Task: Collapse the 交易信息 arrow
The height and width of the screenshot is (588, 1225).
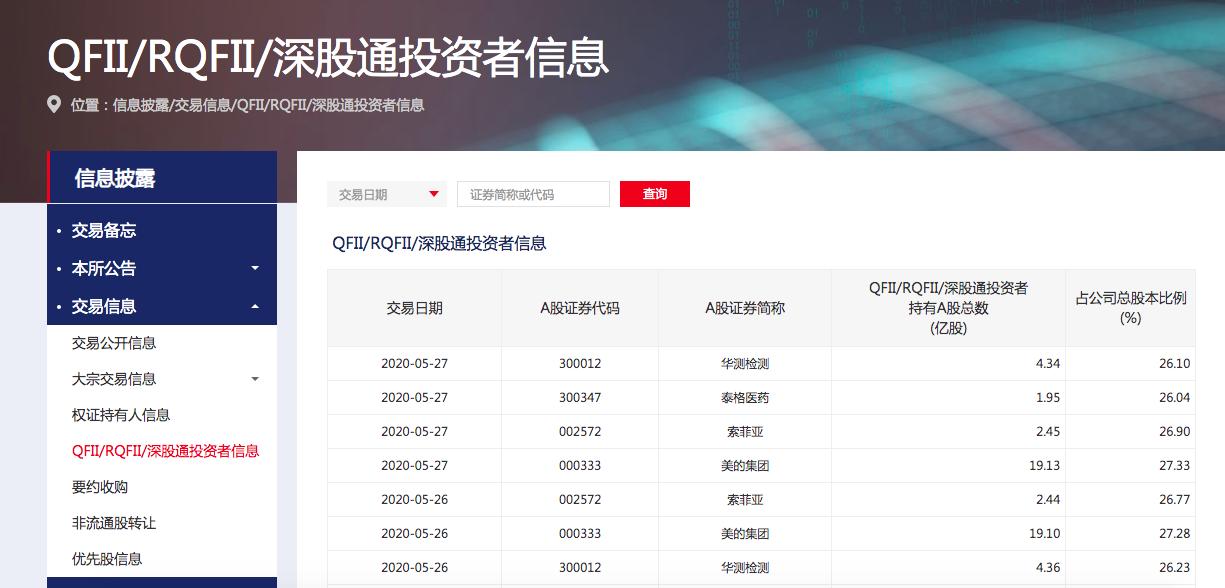Action: (x=255, y=306)
